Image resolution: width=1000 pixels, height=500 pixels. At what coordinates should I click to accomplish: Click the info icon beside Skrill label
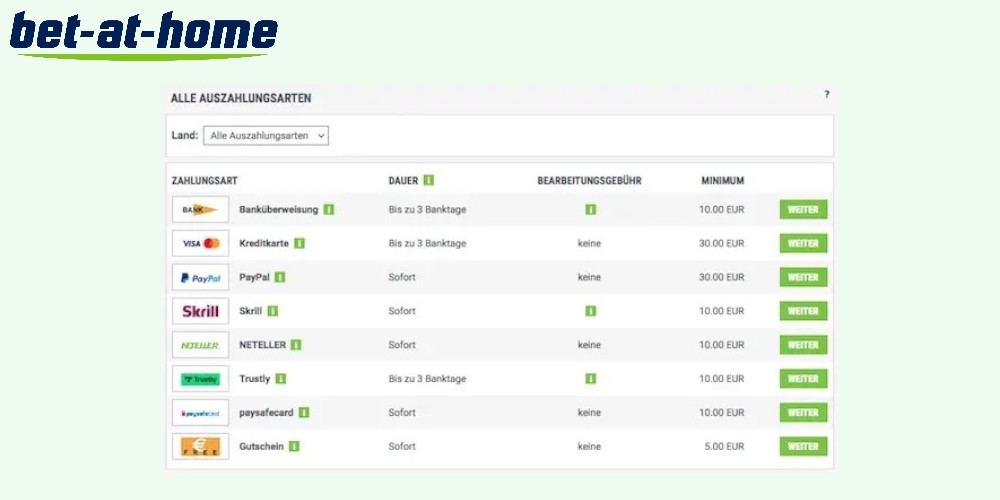tap(272, 311)
